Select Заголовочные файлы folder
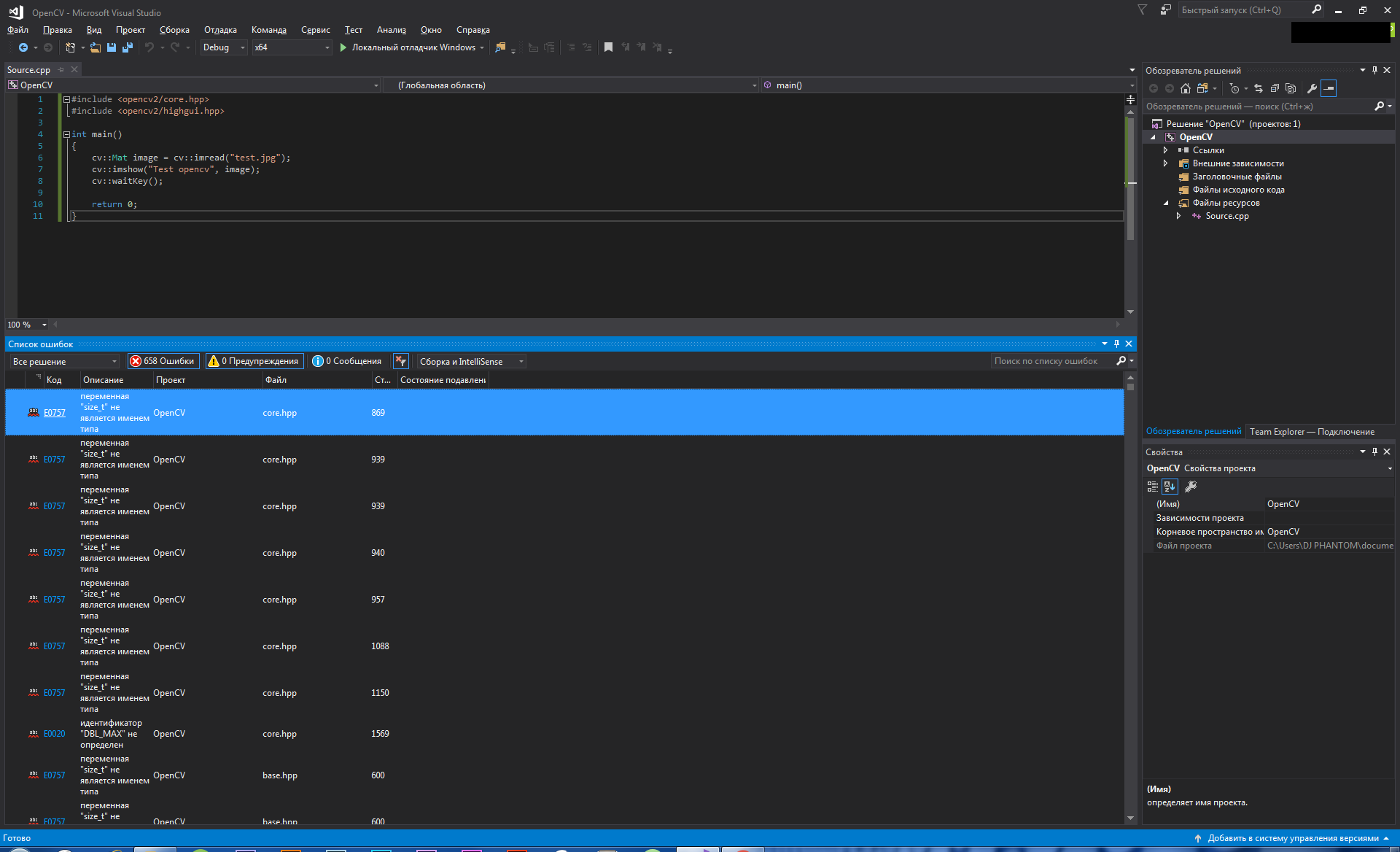Screen dimensions: 1400x852 1237,177
